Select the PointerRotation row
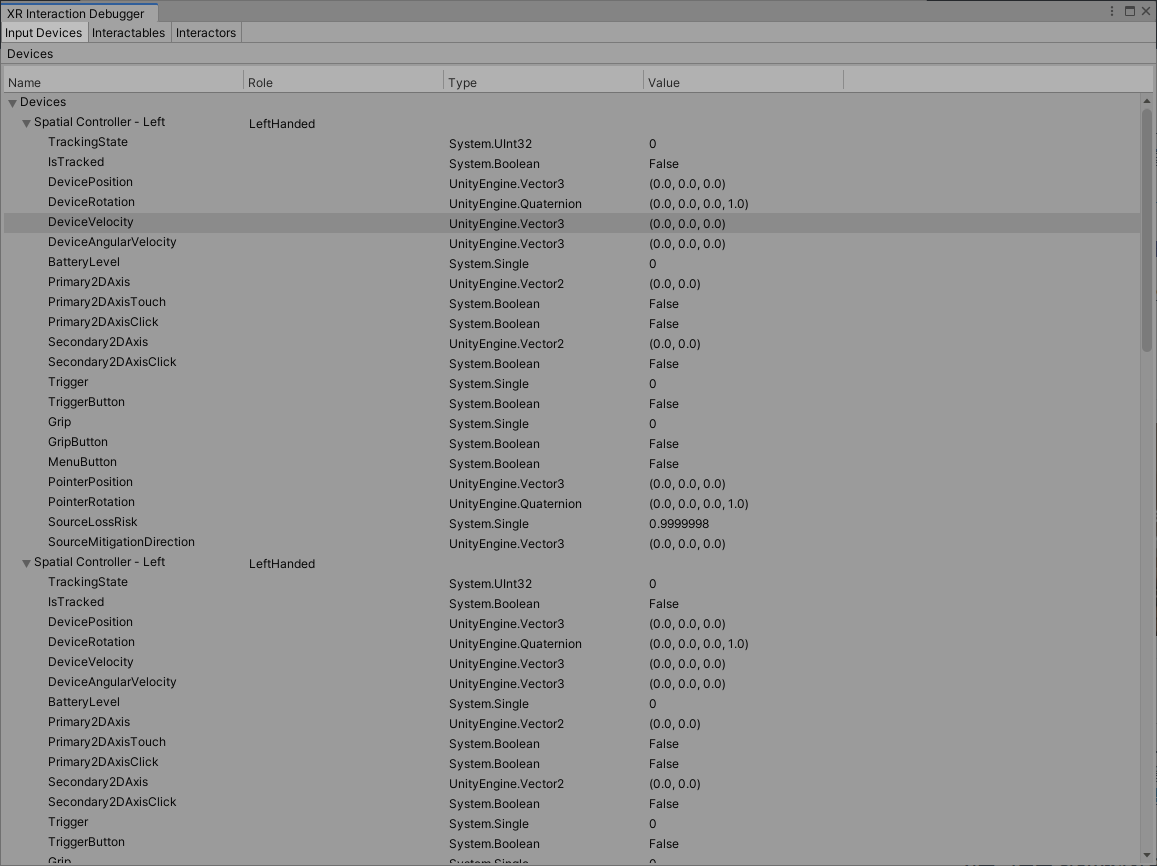1161x866 pixels. 572,503
